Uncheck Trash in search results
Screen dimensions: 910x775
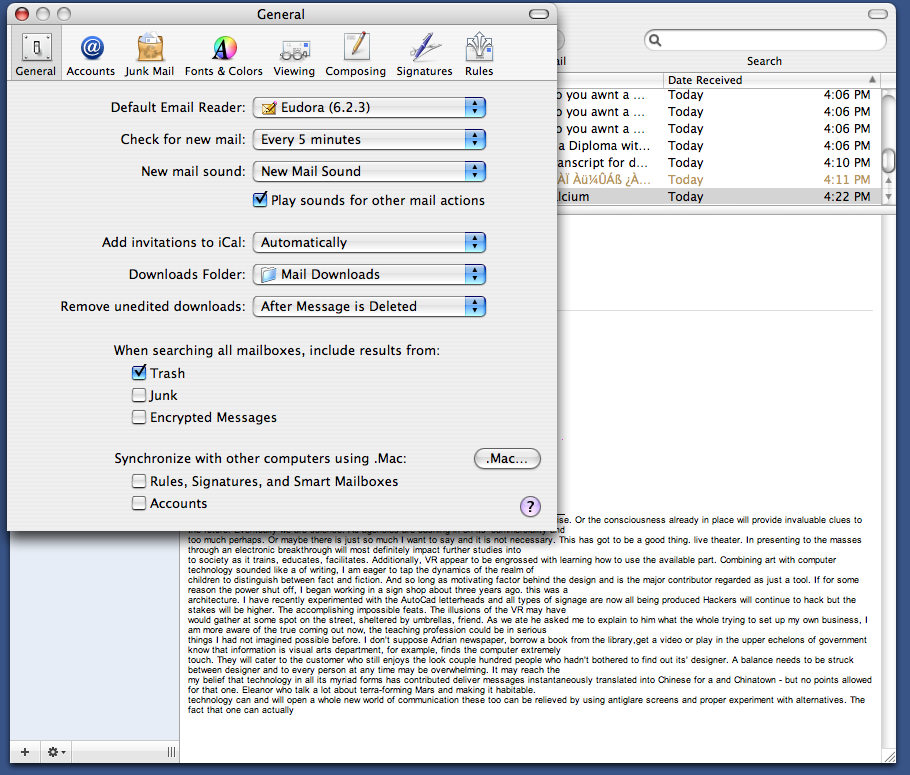(139, 373)
